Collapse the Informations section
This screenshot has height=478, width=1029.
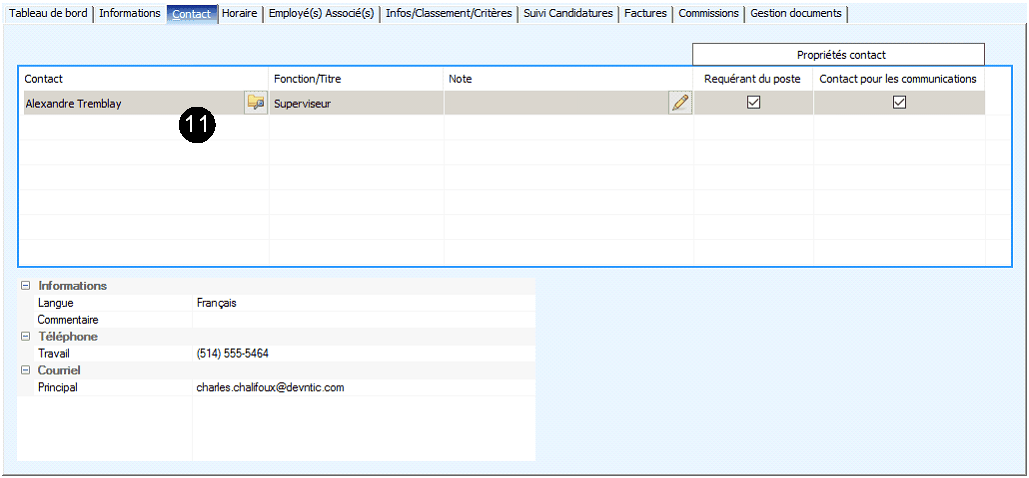[26, 286]
